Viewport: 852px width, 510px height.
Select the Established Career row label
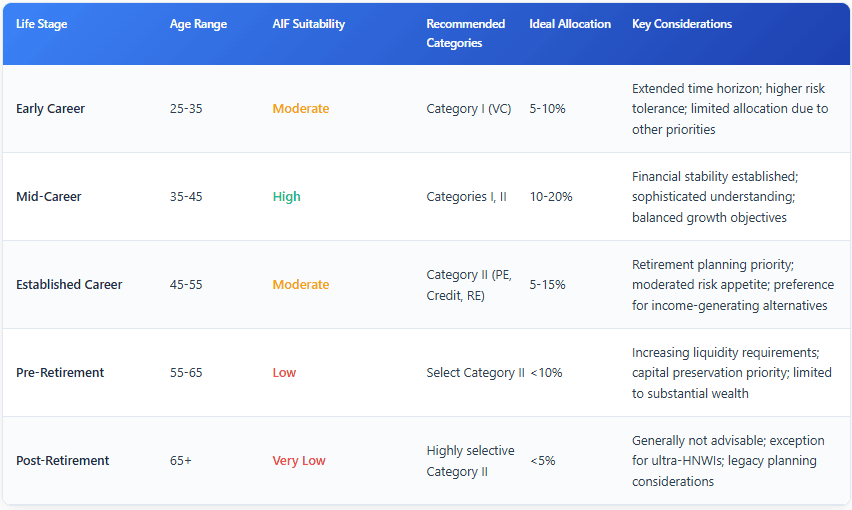(69, 285)
